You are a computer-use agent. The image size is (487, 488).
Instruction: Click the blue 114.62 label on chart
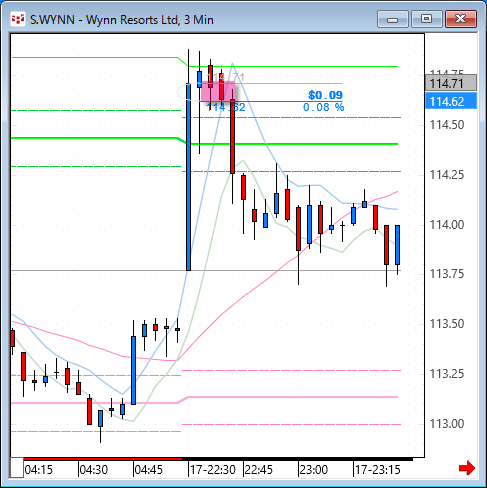[x=226, y=107]
